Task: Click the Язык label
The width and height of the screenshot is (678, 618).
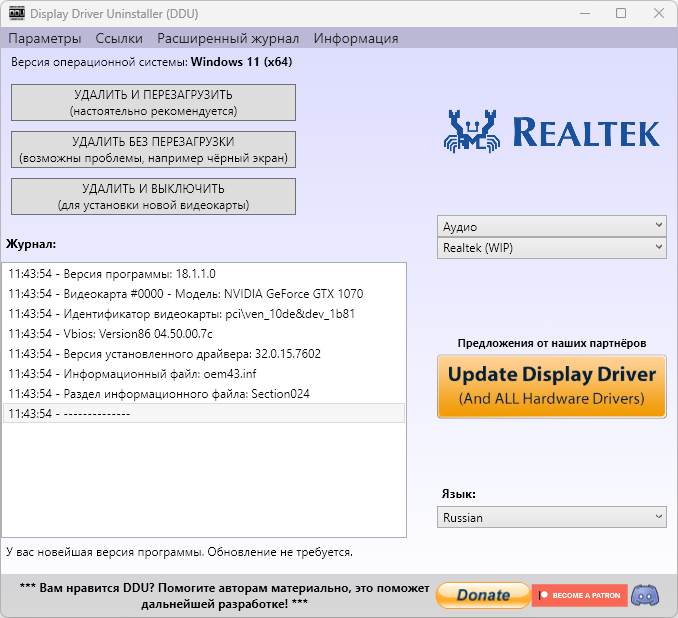Action: click(x=458, y=494)
